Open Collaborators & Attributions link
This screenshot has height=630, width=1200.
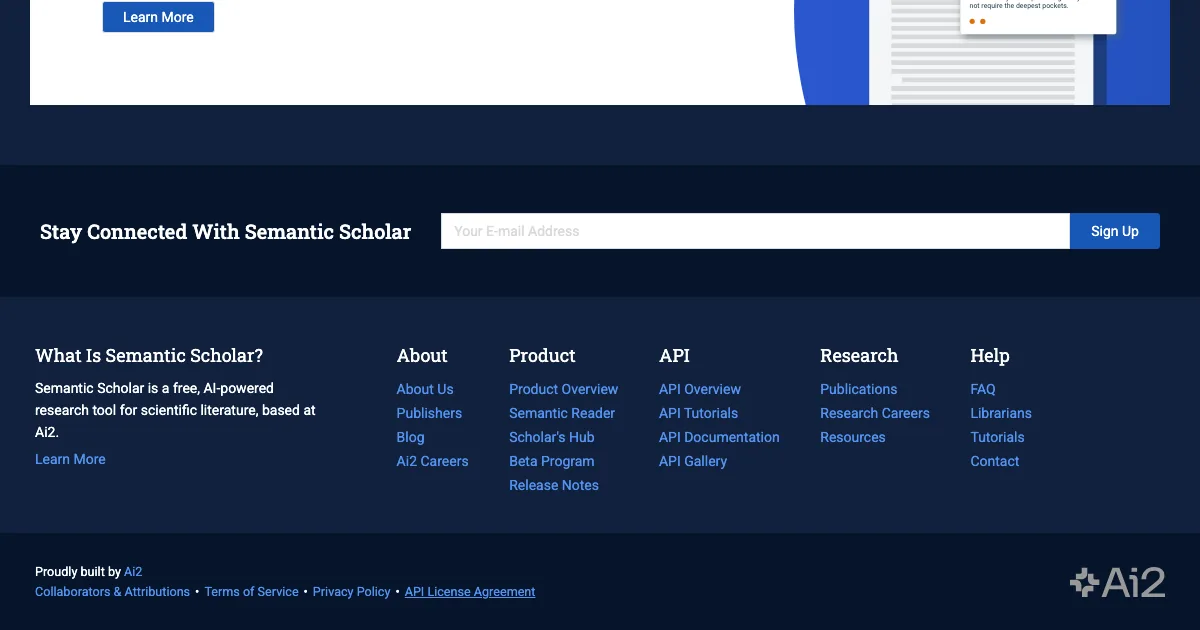[x=112, y=592]
